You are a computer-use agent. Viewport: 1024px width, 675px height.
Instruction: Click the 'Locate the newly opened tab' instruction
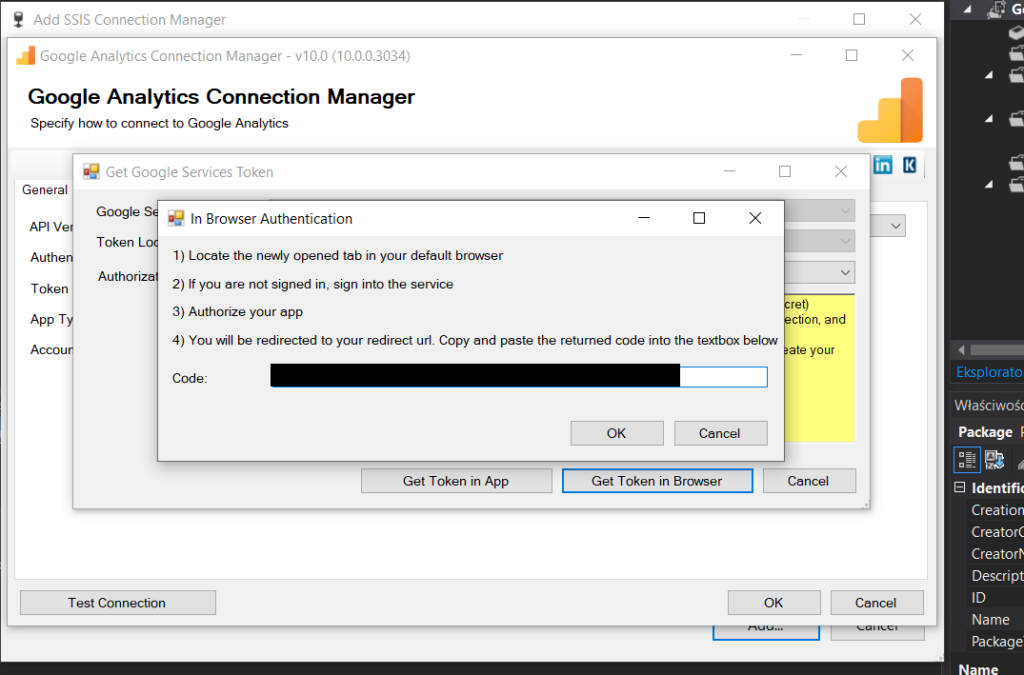(338, 256)
